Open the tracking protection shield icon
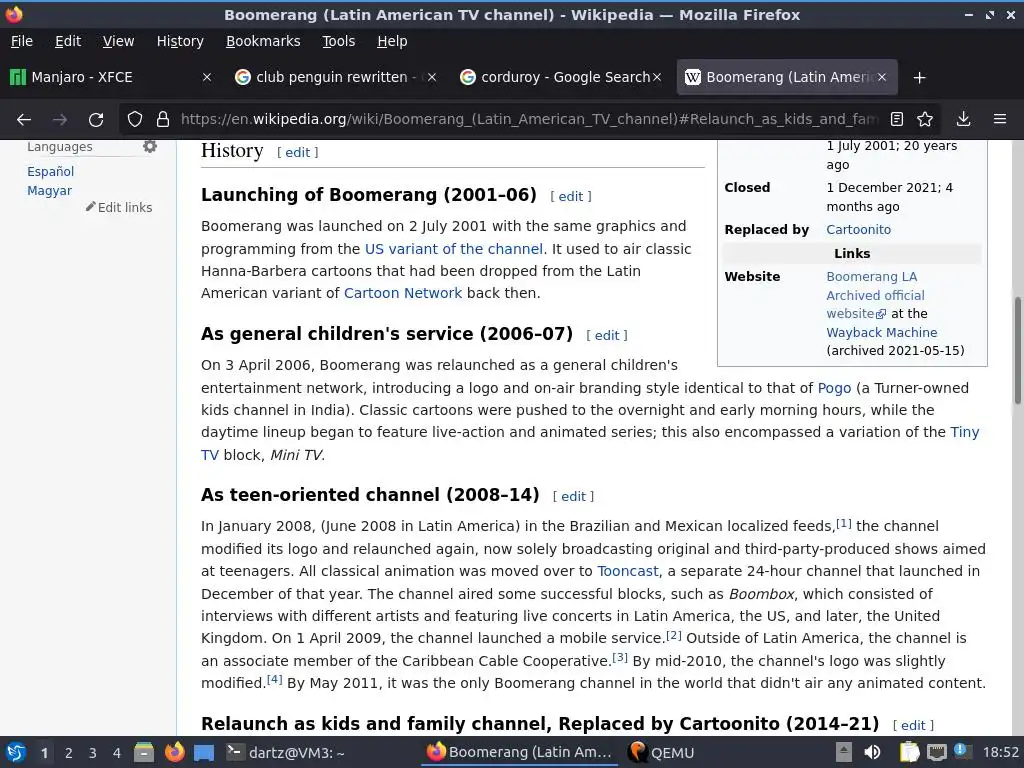1024x768 pixels. (x=135, y=119)
